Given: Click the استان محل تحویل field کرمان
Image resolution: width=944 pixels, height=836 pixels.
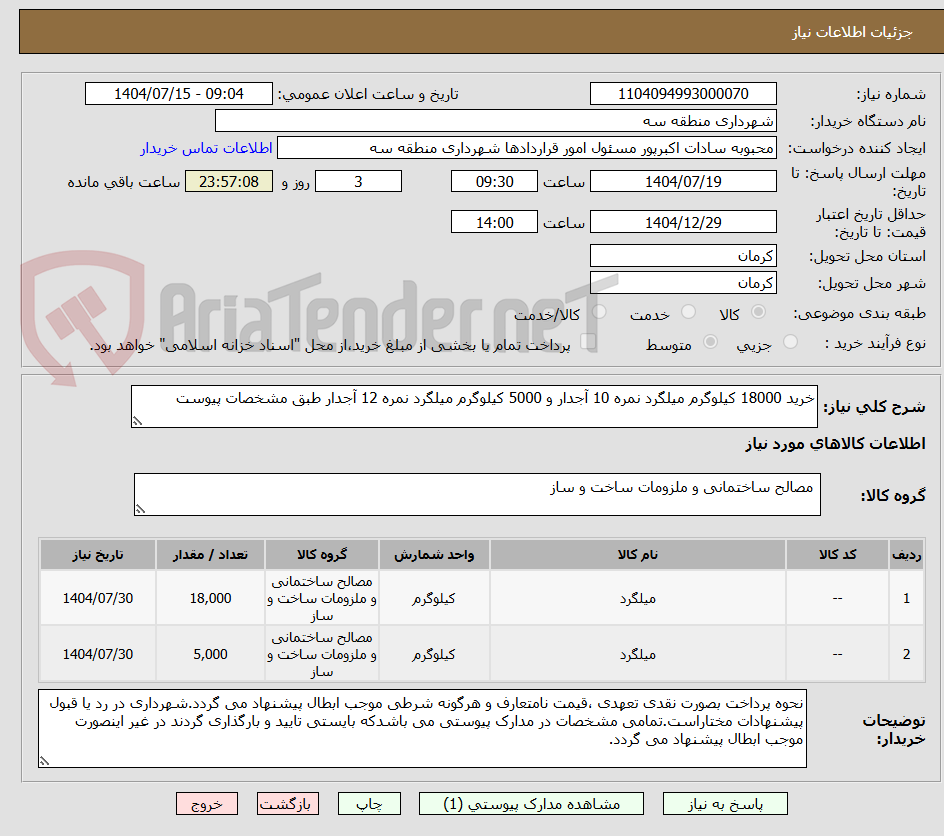Looking at the screenshot, I should (x=683, y=256).
